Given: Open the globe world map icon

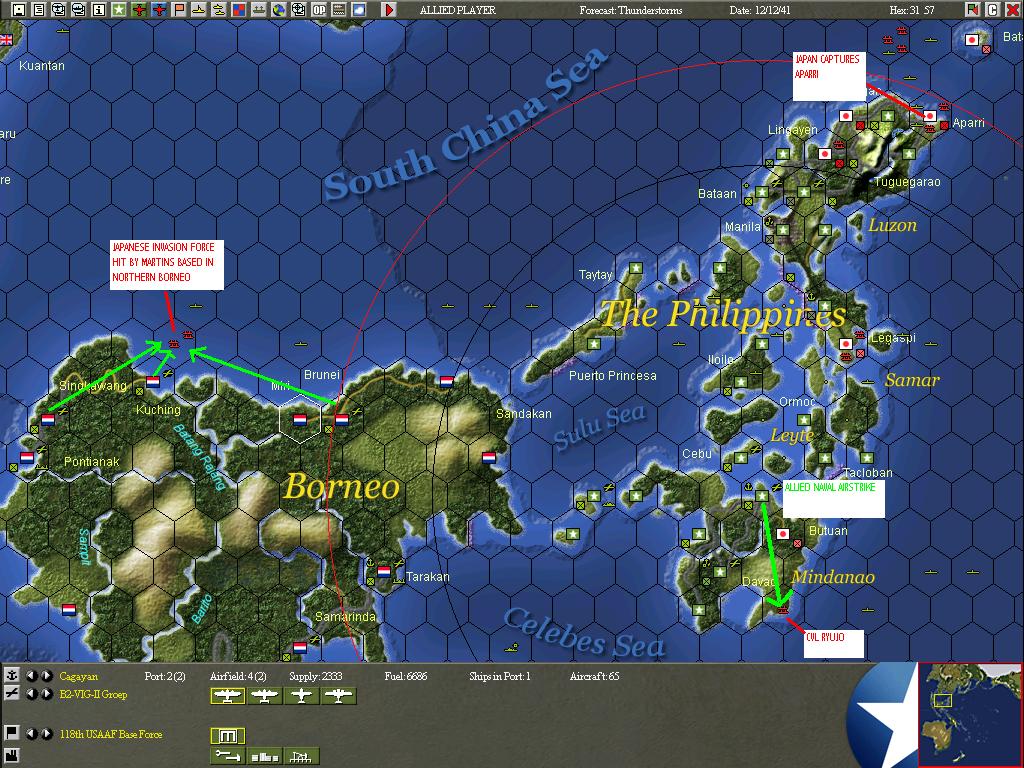Looking at the screenshot, I should [279, 10].
